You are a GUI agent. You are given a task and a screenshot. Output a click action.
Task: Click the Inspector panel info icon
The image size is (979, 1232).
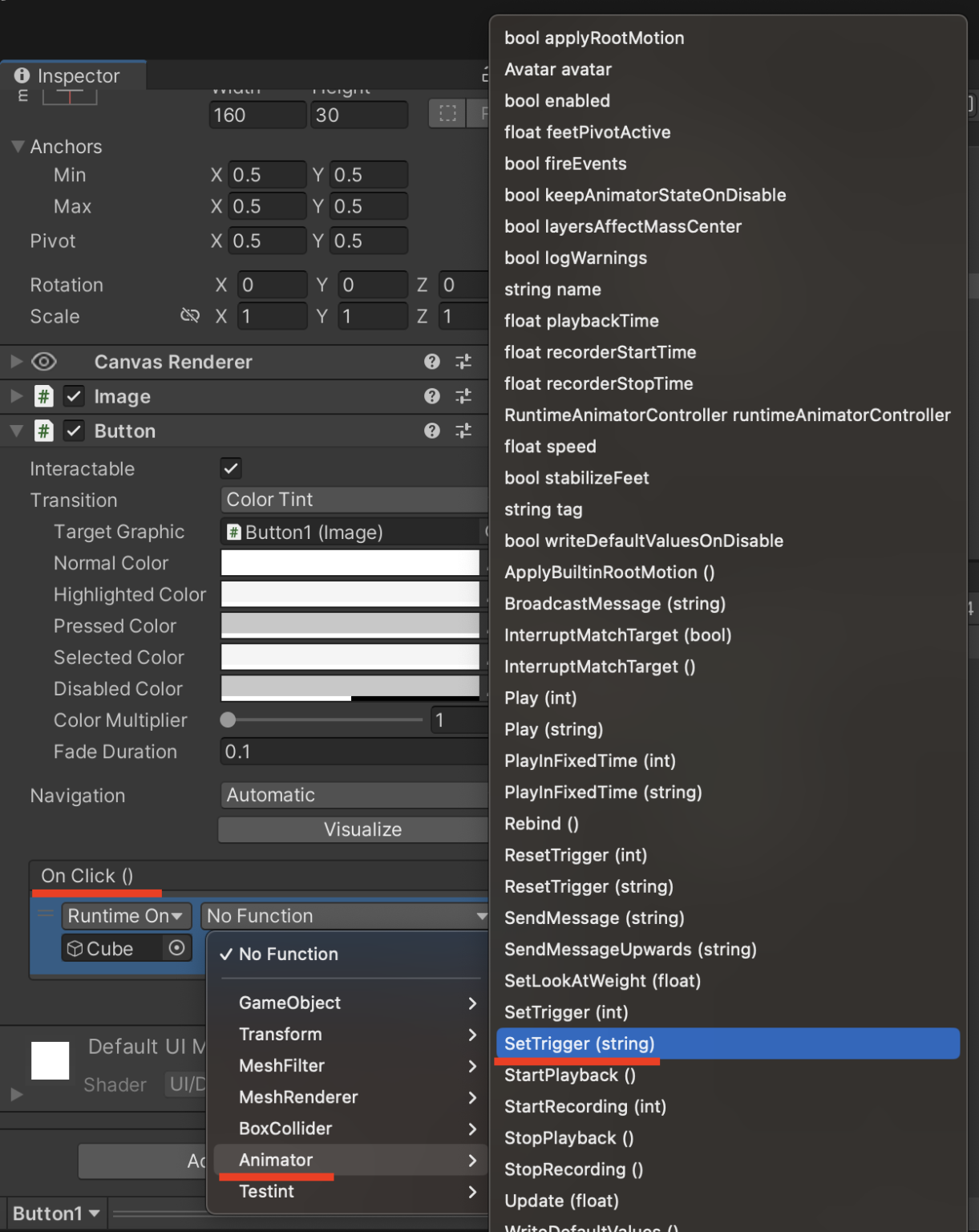pos(22,75)
